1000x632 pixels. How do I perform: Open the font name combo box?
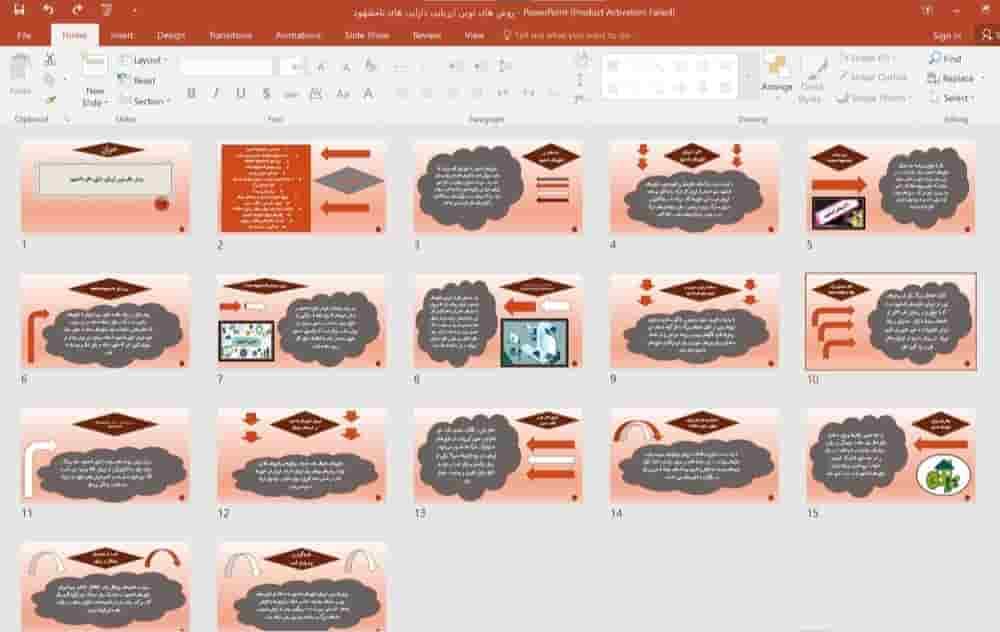(x=228, y=66)
